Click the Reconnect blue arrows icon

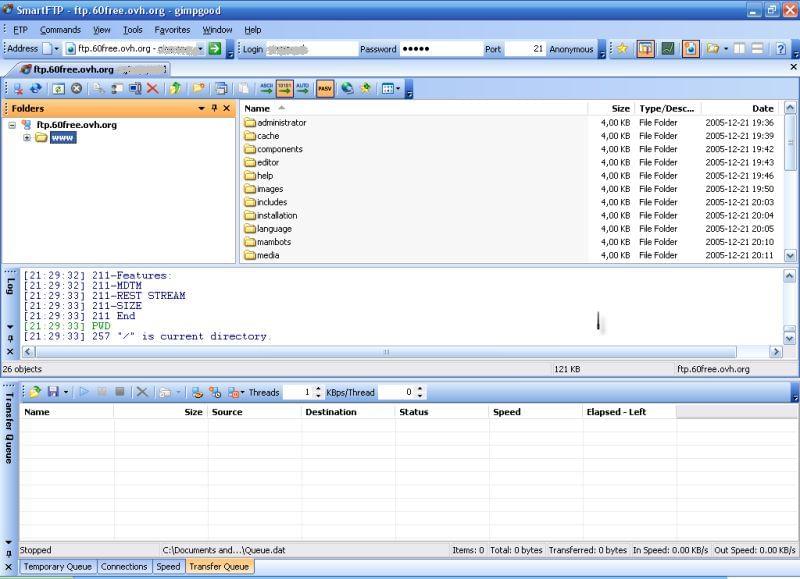pyautogui.click(x=36, y=89)
